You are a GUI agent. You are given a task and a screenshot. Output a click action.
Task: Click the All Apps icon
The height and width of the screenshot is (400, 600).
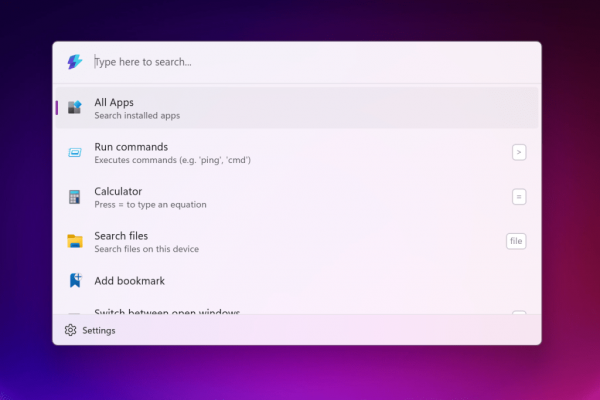(x=75, y=108)
